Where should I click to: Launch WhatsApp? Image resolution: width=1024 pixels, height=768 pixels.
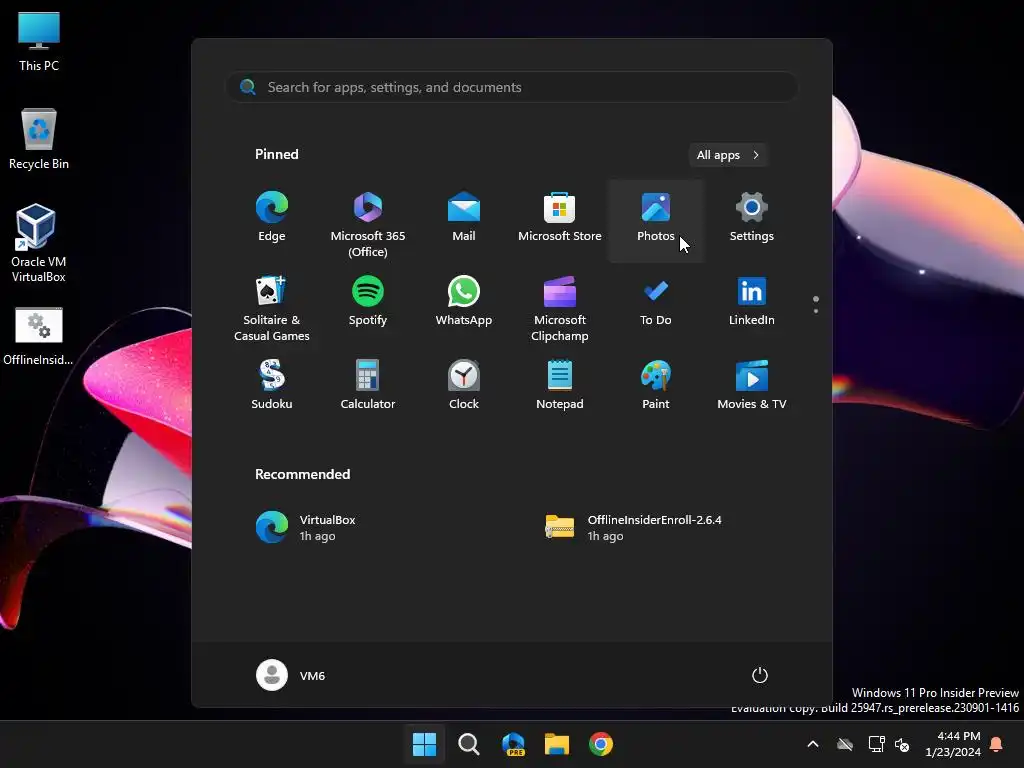coord(464,302)
